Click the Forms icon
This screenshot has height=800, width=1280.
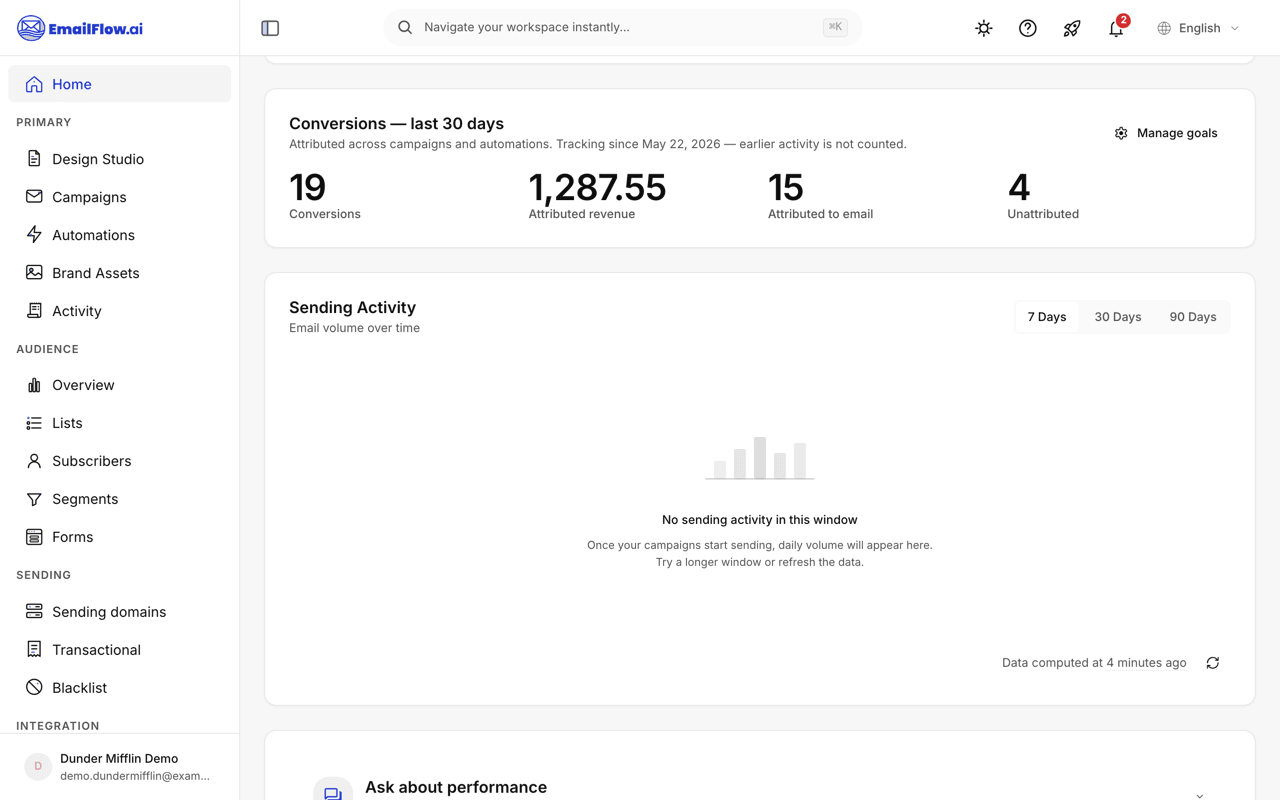(34, 537)
